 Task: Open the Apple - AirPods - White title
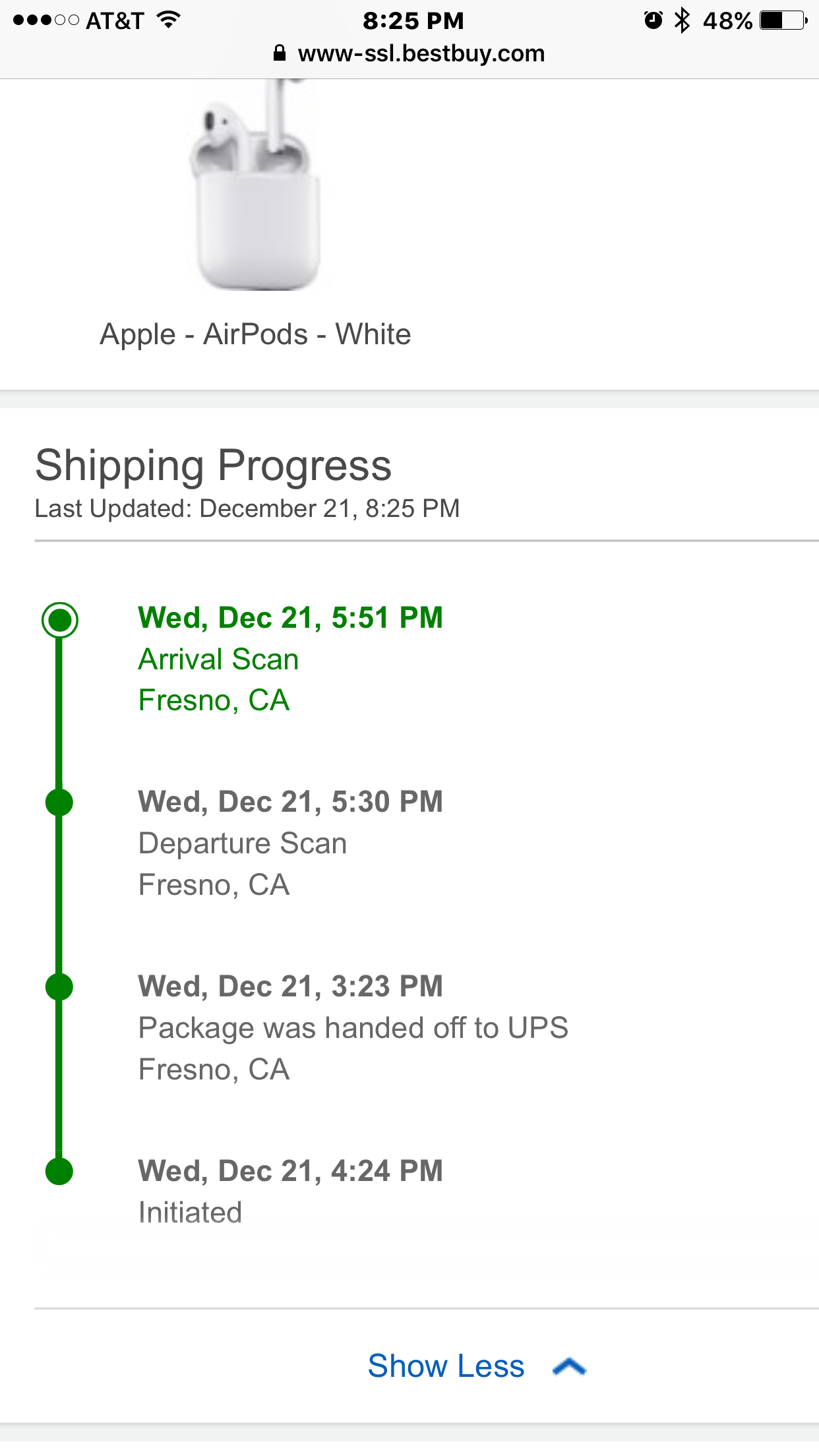click(255, 334)
